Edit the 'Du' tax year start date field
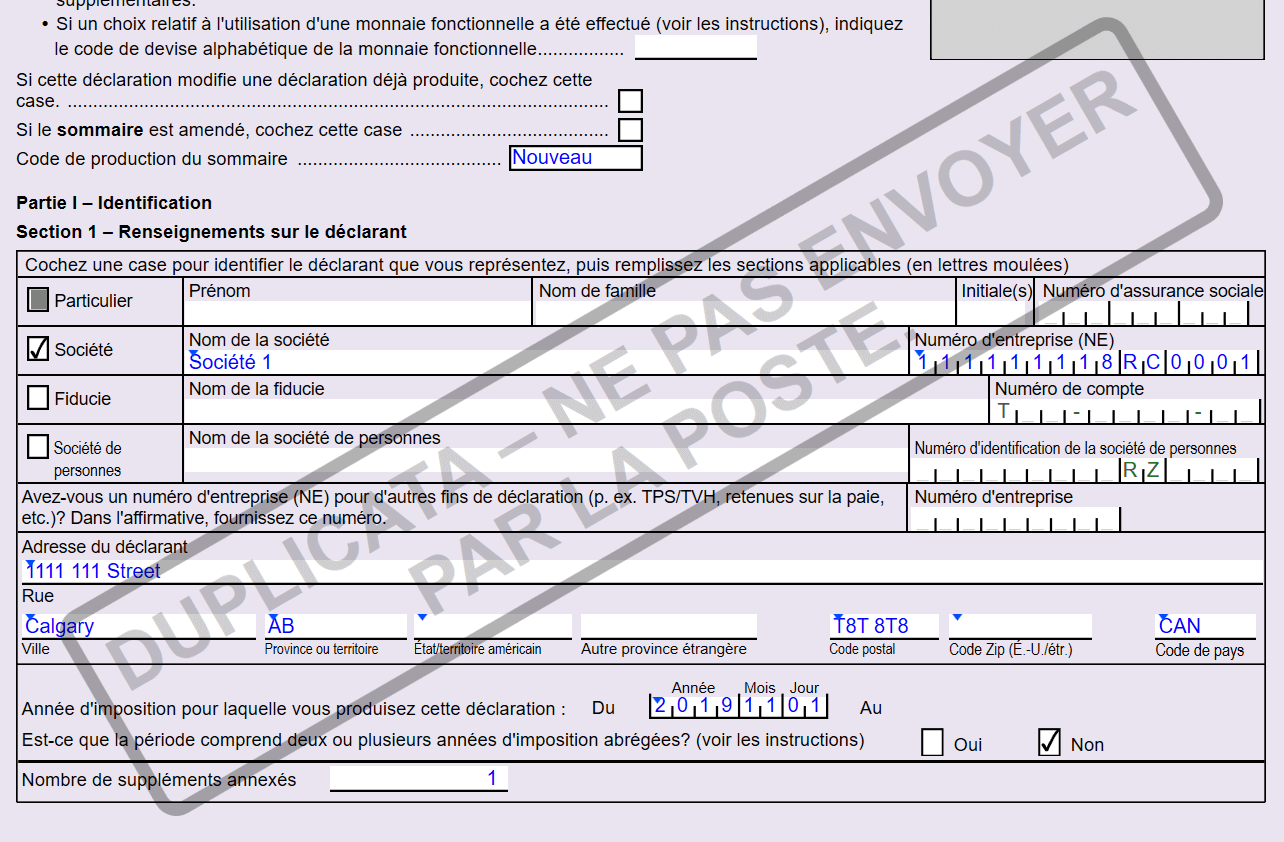1284x842 pixels. point(739,706)
